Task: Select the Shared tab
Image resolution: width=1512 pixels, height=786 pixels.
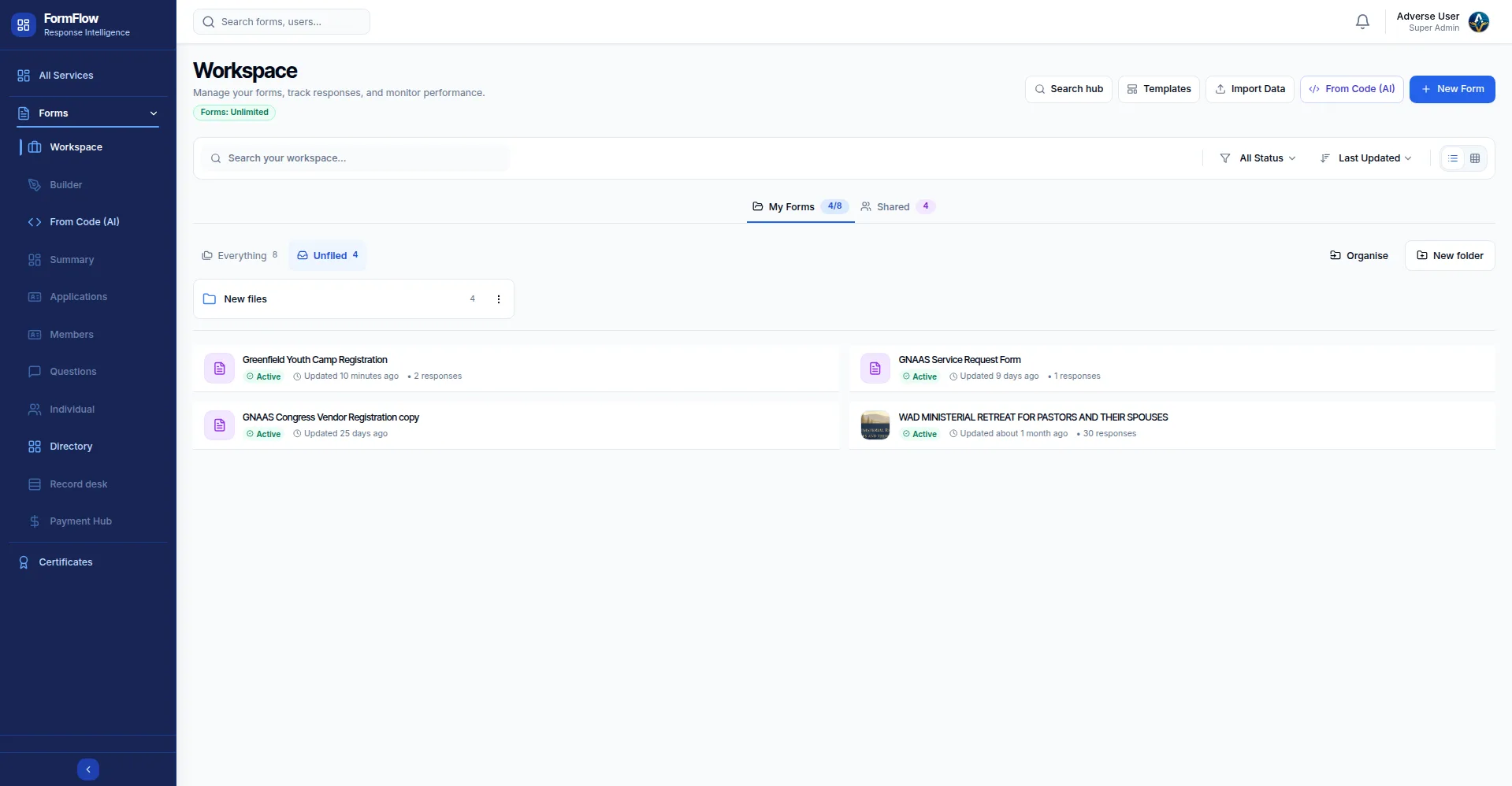Action: tap(897, 206)
